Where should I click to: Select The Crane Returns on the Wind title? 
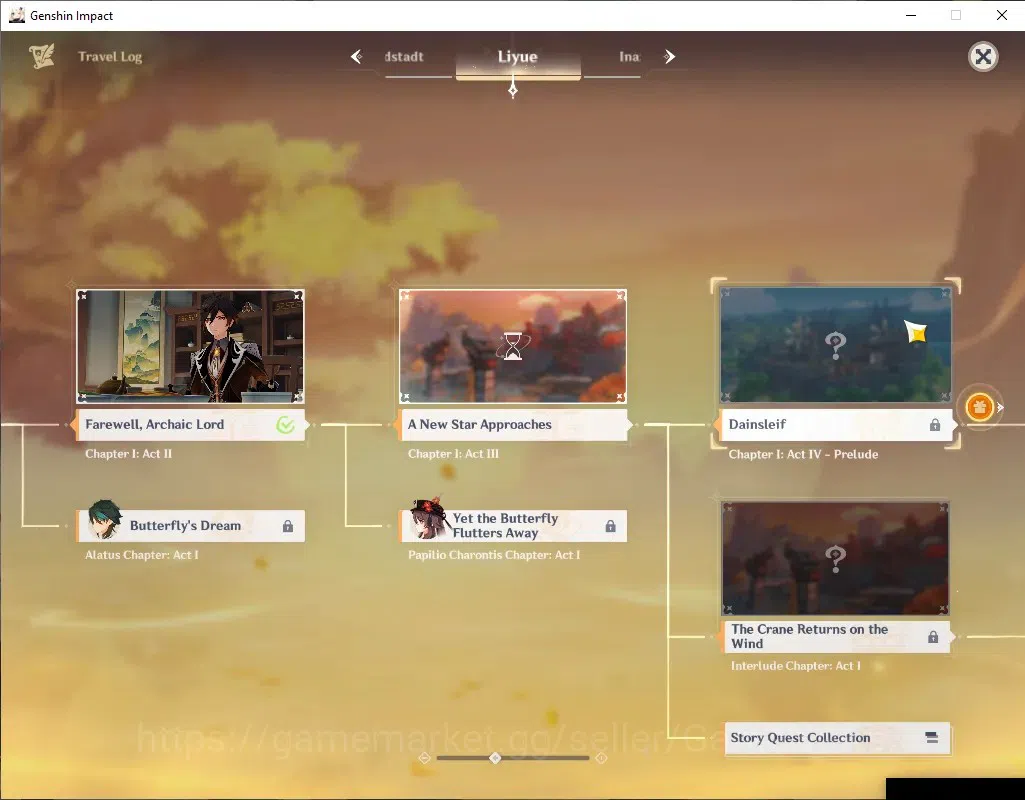(x=837, y=637)
